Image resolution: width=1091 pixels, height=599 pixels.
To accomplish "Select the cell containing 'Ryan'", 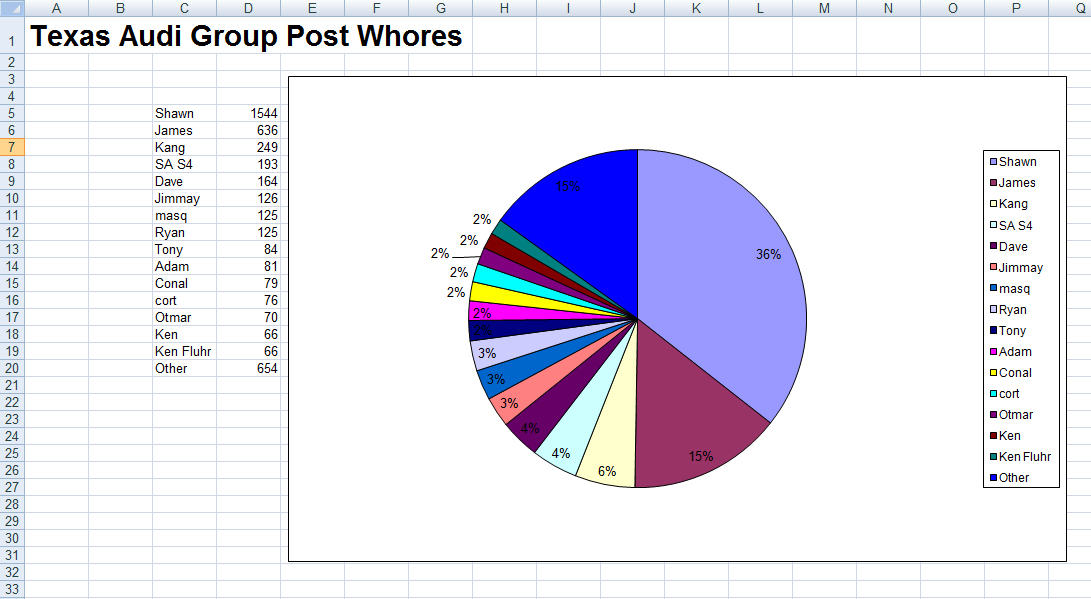I will 184,232.
